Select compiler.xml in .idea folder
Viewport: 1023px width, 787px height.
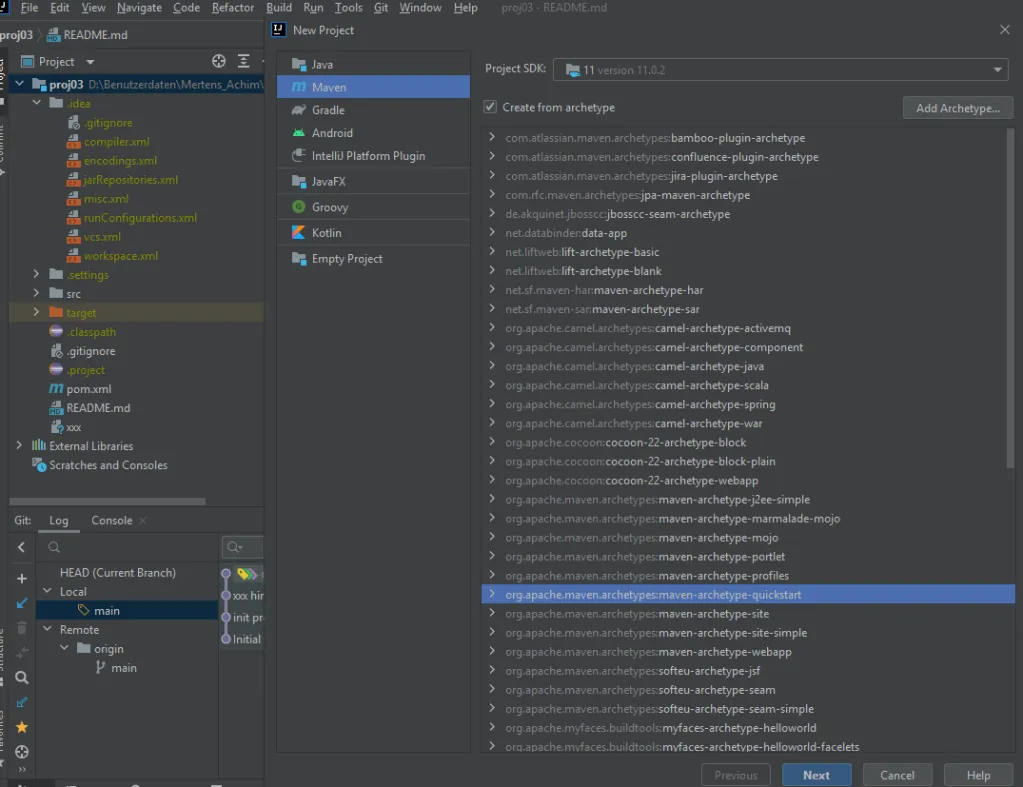(x=116, y=142)
